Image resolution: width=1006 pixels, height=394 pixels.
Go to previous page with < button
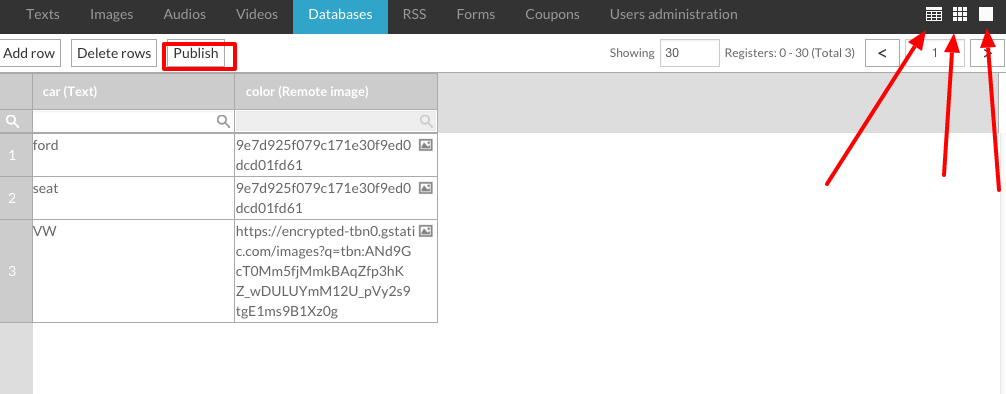[882, 53]
